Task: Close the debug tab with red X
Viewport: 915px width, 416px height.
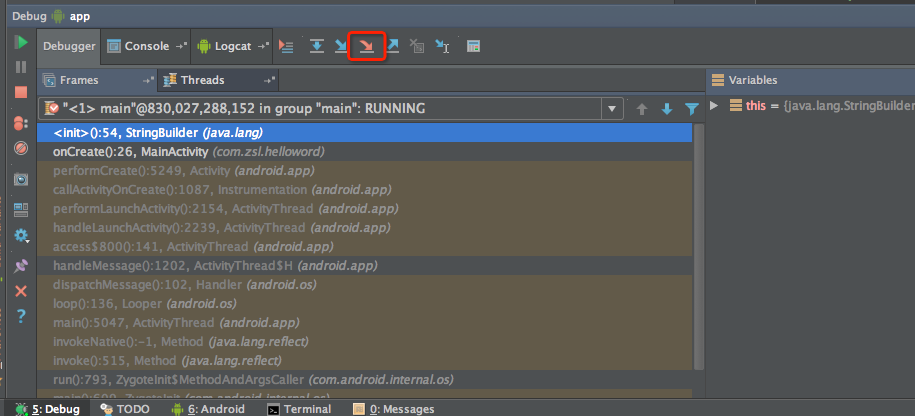Action: point(21,291)
